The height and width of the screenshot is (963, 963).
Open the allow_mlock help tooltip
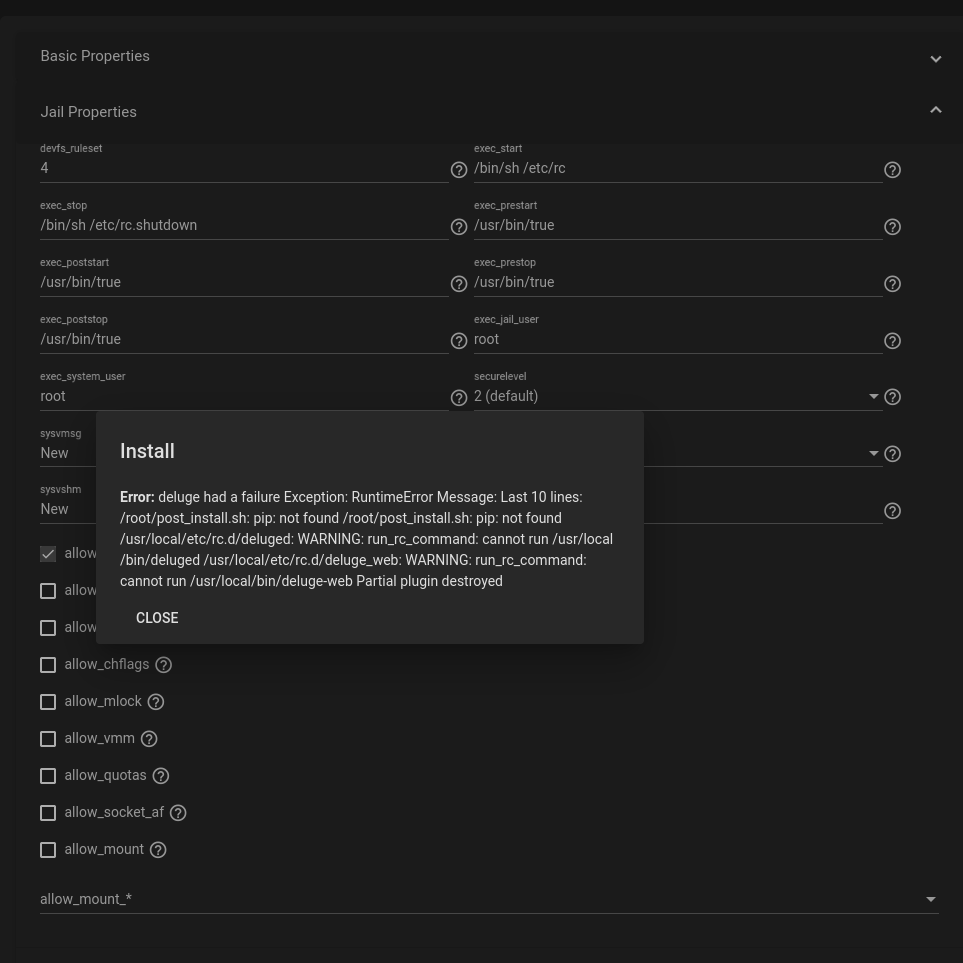pyautogui.click(x=156, y=702)
